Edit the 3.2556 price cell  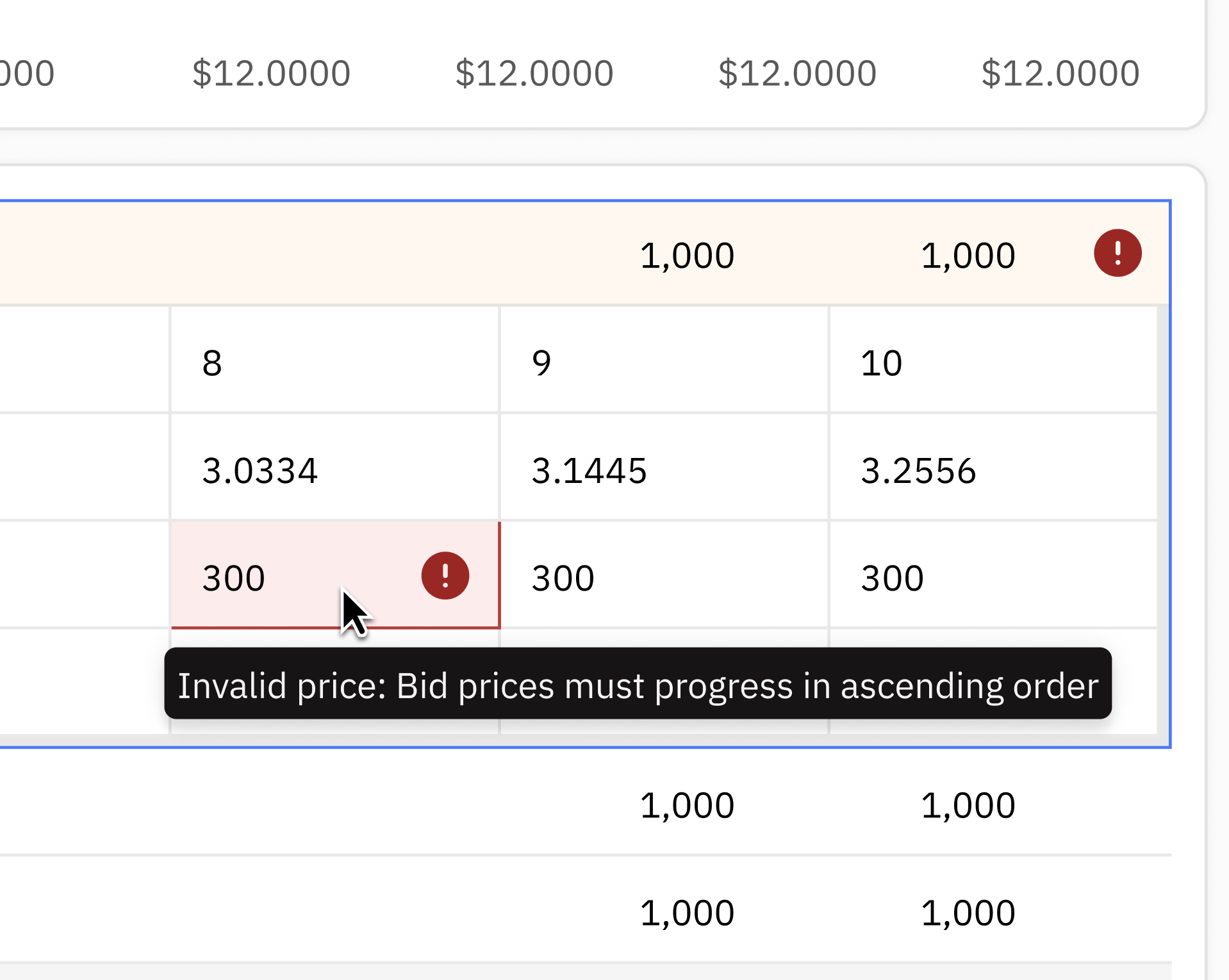(993, 470)
